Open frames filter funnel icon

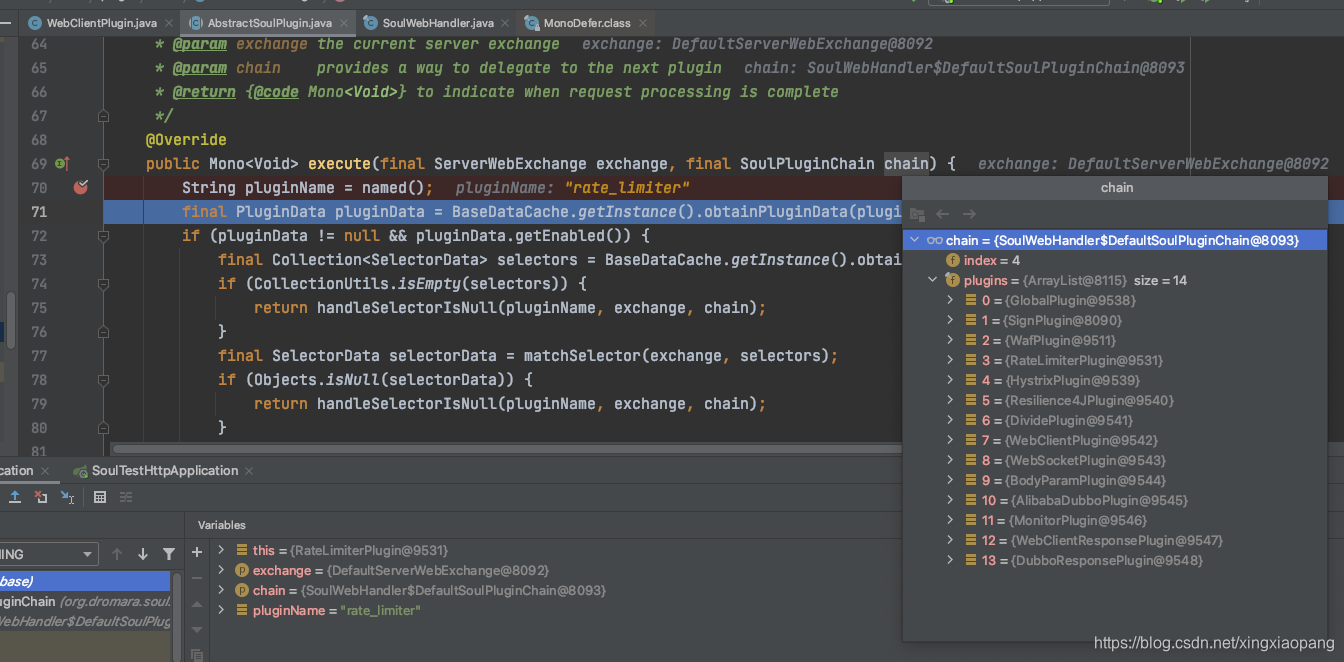tap(169, 554)
